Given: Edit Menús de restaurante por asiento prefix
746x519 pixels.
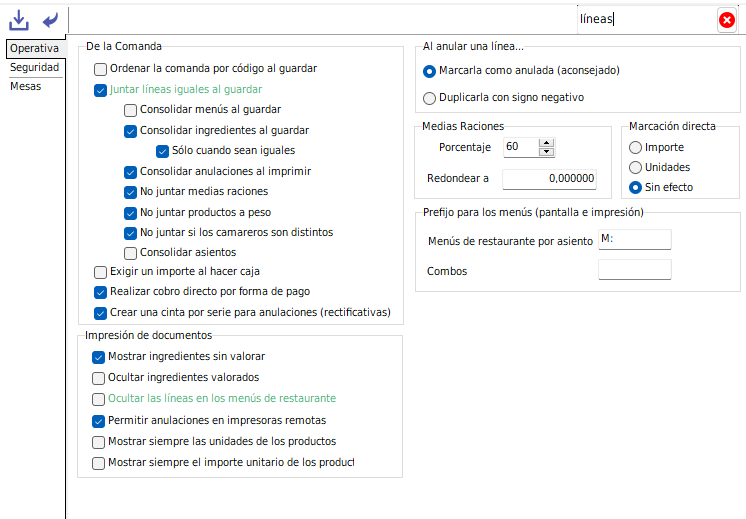Looking at the screenshot, I should (x=635, y=239).
